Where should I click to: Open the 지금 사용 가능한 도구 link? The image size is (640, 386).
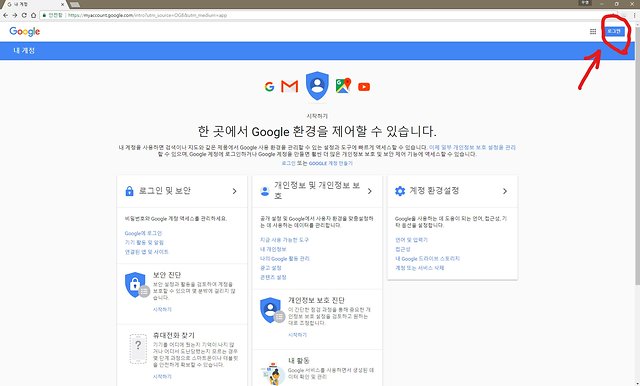pyautogui.click(x=284, y=240)
